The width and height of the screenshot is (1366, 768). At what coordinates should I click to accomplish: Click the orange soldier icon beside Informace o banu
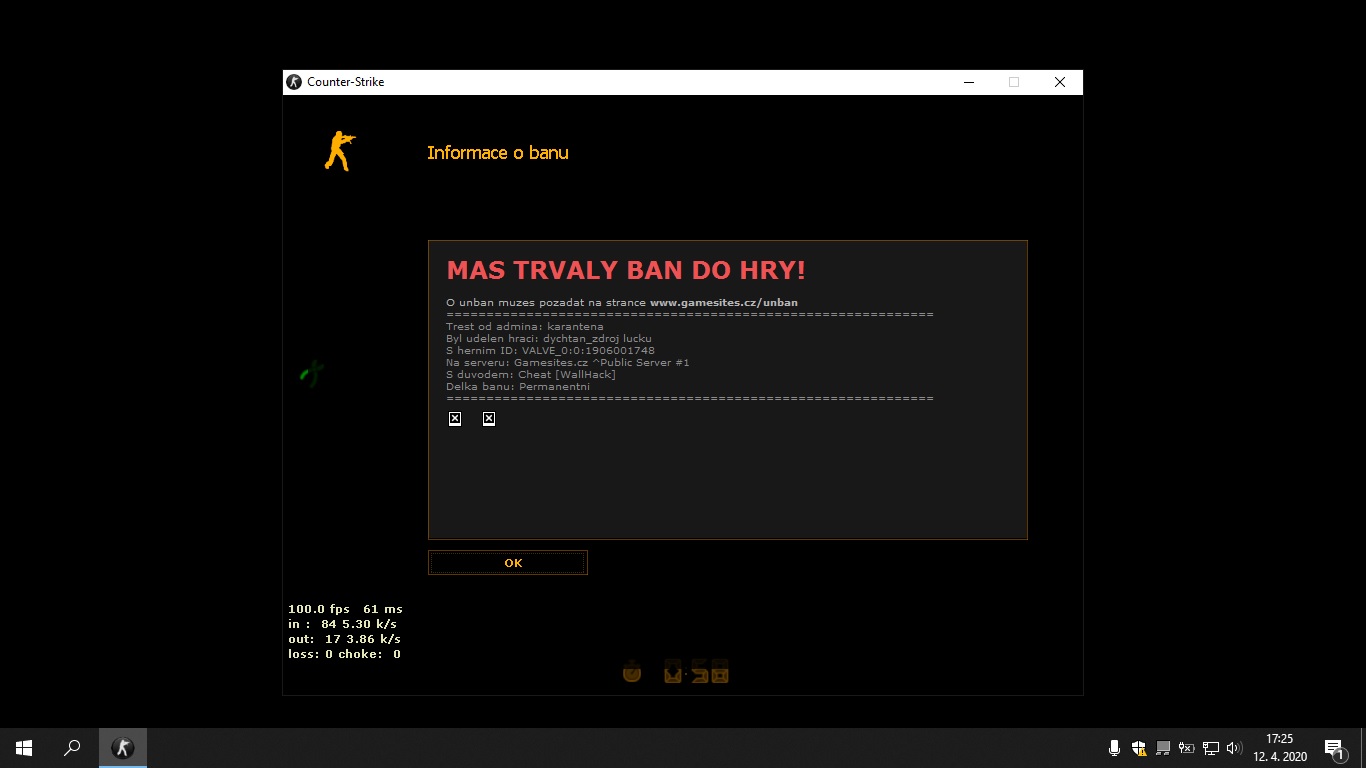[339, 151]
